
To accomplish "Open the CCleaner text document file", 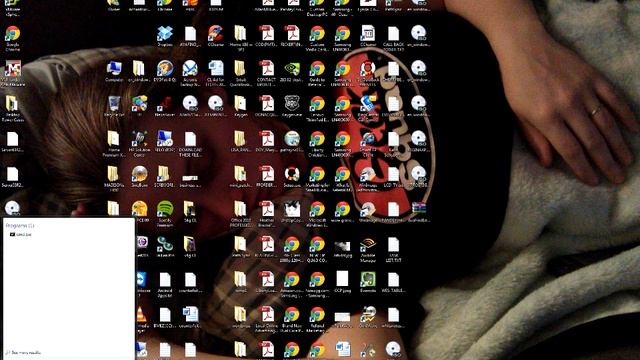I will tap(368, 36).
